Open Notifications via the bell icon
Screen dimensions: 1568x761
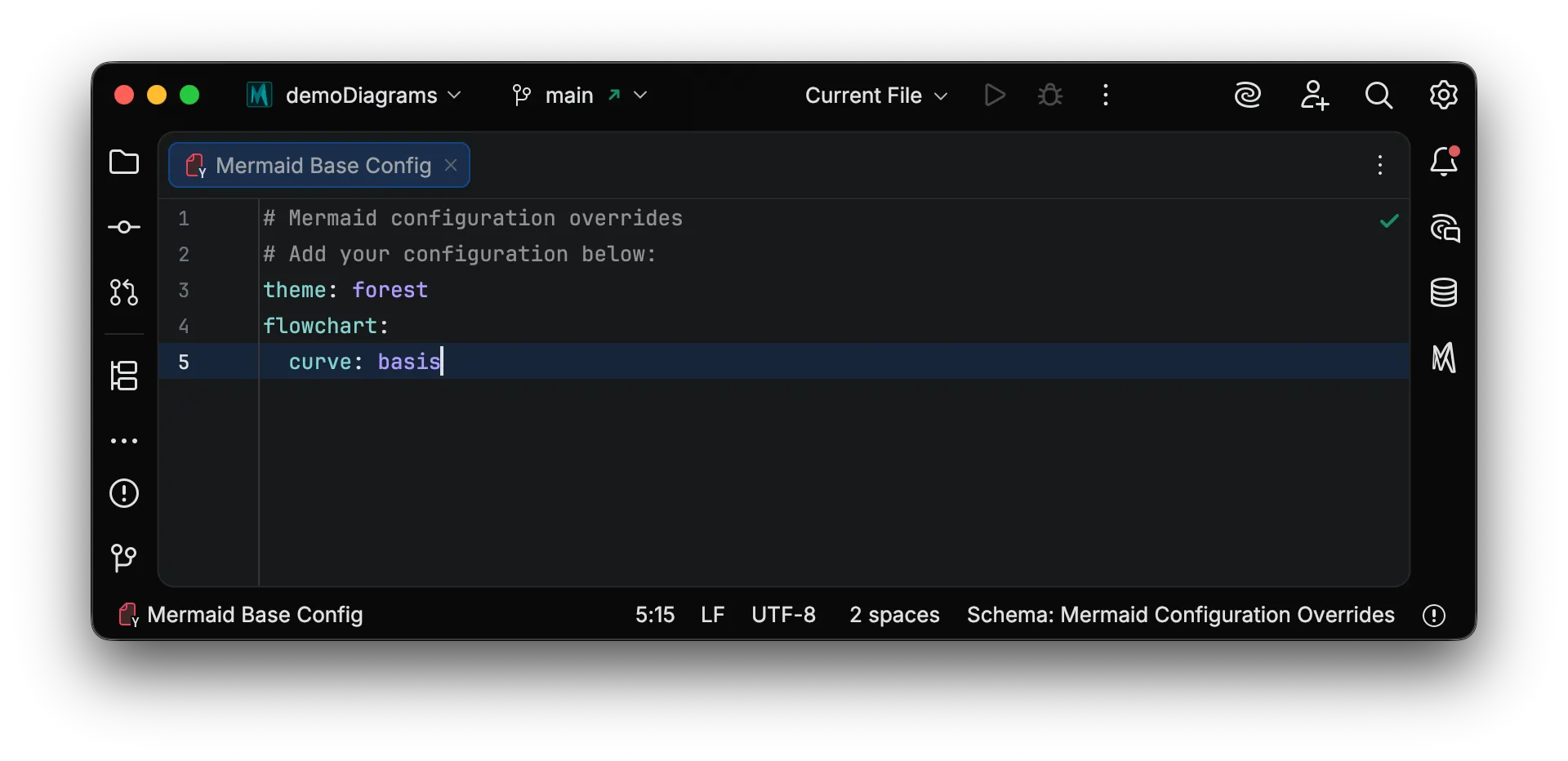[x=1445, y=162]
